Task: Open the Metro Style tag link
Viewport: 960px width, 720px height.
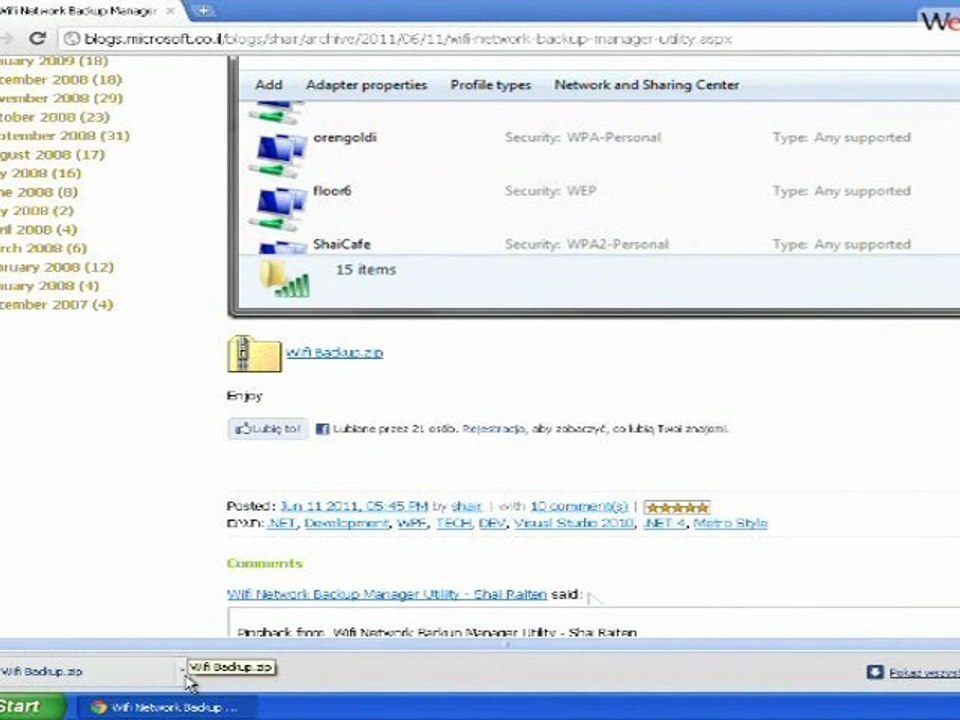Action: coord(730,523)
